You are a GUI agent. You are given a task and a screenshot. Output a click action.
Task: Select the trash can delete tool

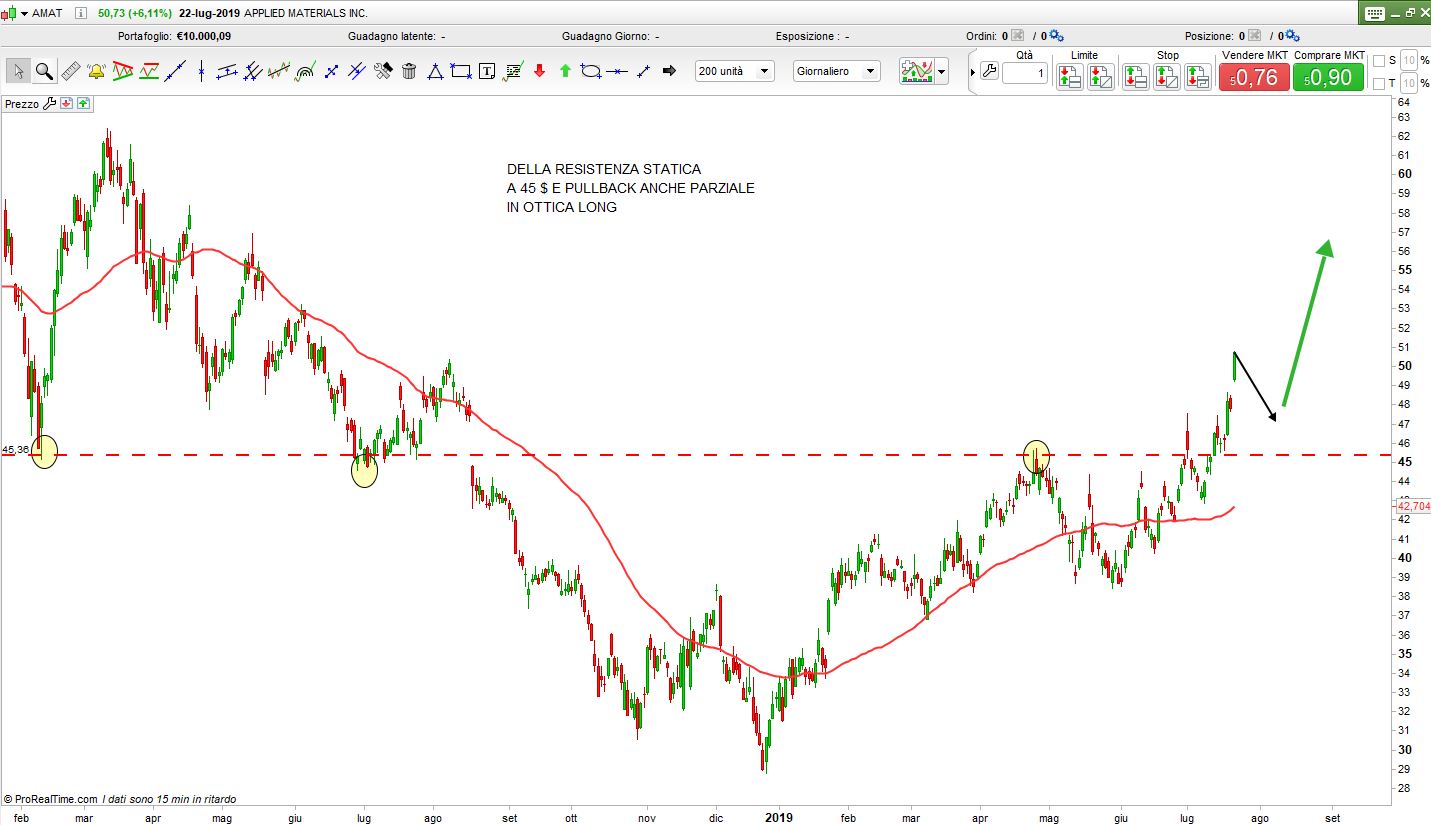pyautogui.click(x=409, y=71)
